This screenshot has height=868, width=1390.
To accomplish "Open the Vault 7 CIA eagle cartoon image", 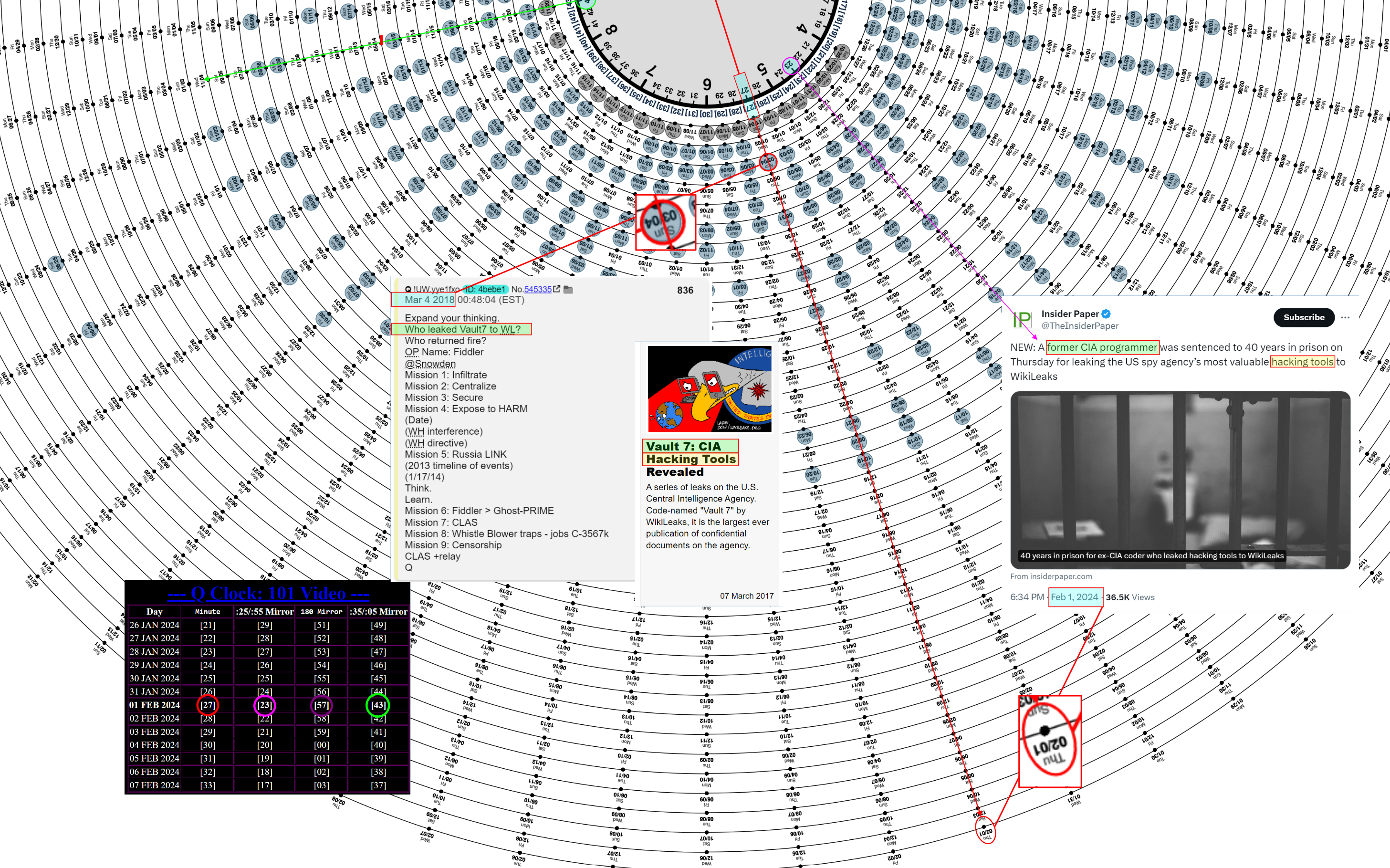I will point(710,388).
